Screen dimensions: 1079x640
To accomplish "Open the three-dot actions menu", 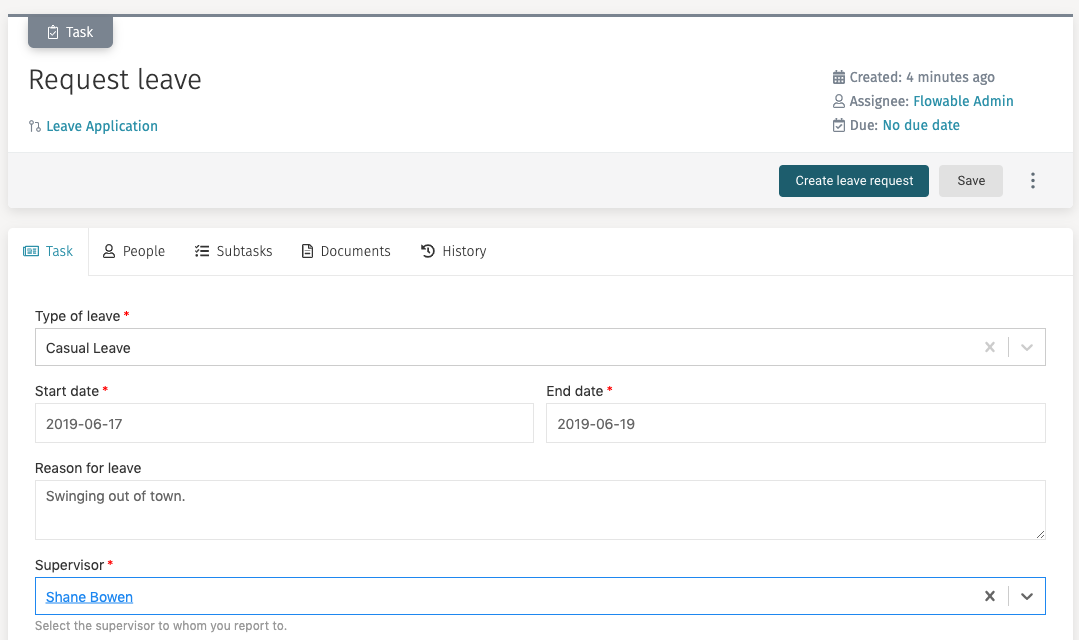I will click(x=1033, y=180).
